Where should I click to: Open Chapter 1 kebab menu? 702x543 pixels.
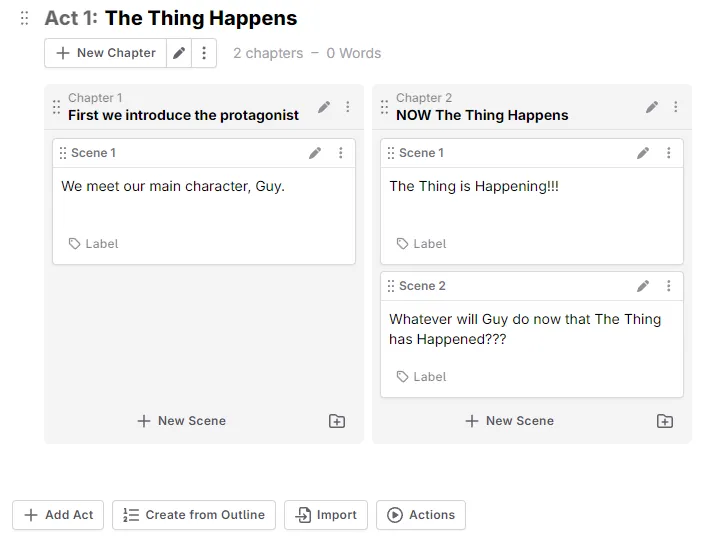[348, 107]
